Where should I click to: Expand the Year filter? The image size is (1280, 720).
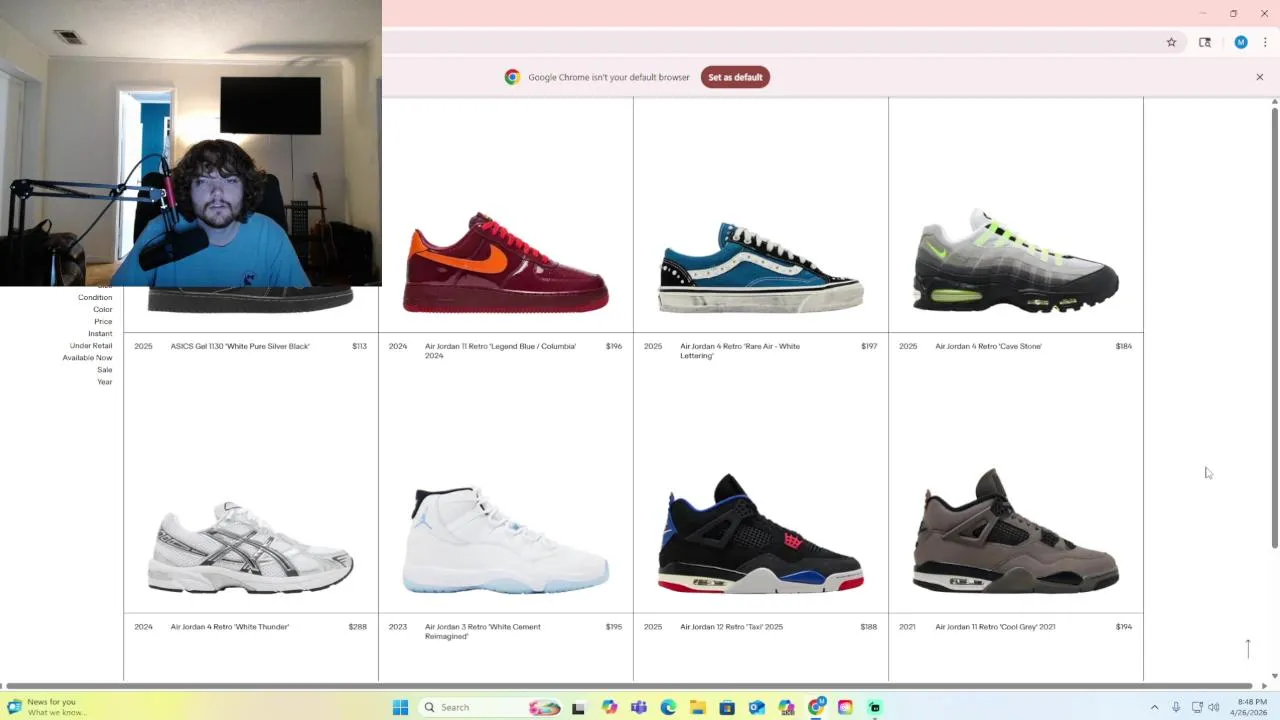105,381
